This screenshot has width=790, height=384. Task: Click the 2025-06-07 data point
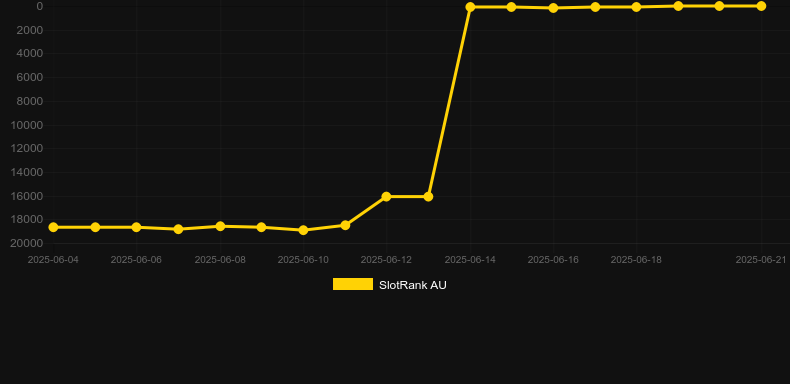pos(178,229)
